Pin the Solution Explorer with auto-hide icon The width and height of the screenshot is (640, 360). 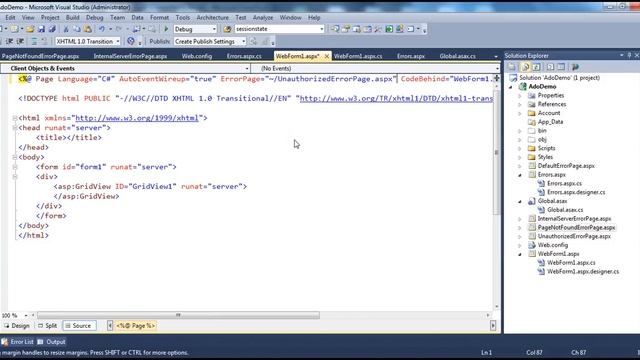629,55
